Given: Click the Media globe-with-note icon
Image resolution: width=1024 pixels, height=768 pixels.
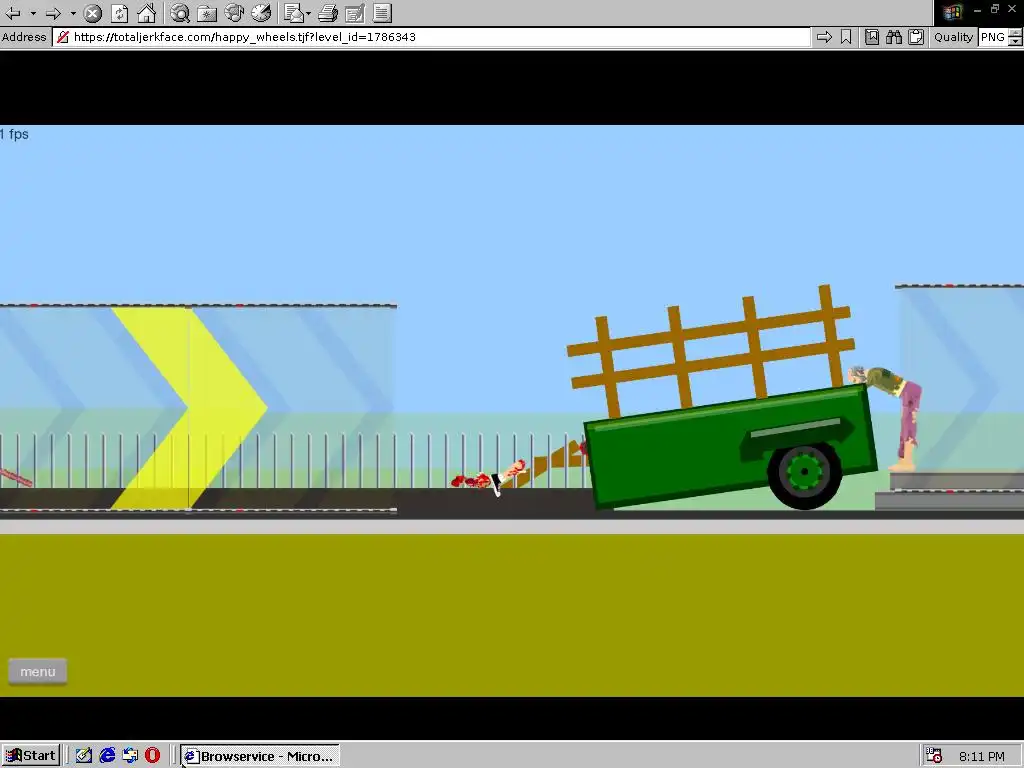Looking at the screenshot, I should point(234,13).
